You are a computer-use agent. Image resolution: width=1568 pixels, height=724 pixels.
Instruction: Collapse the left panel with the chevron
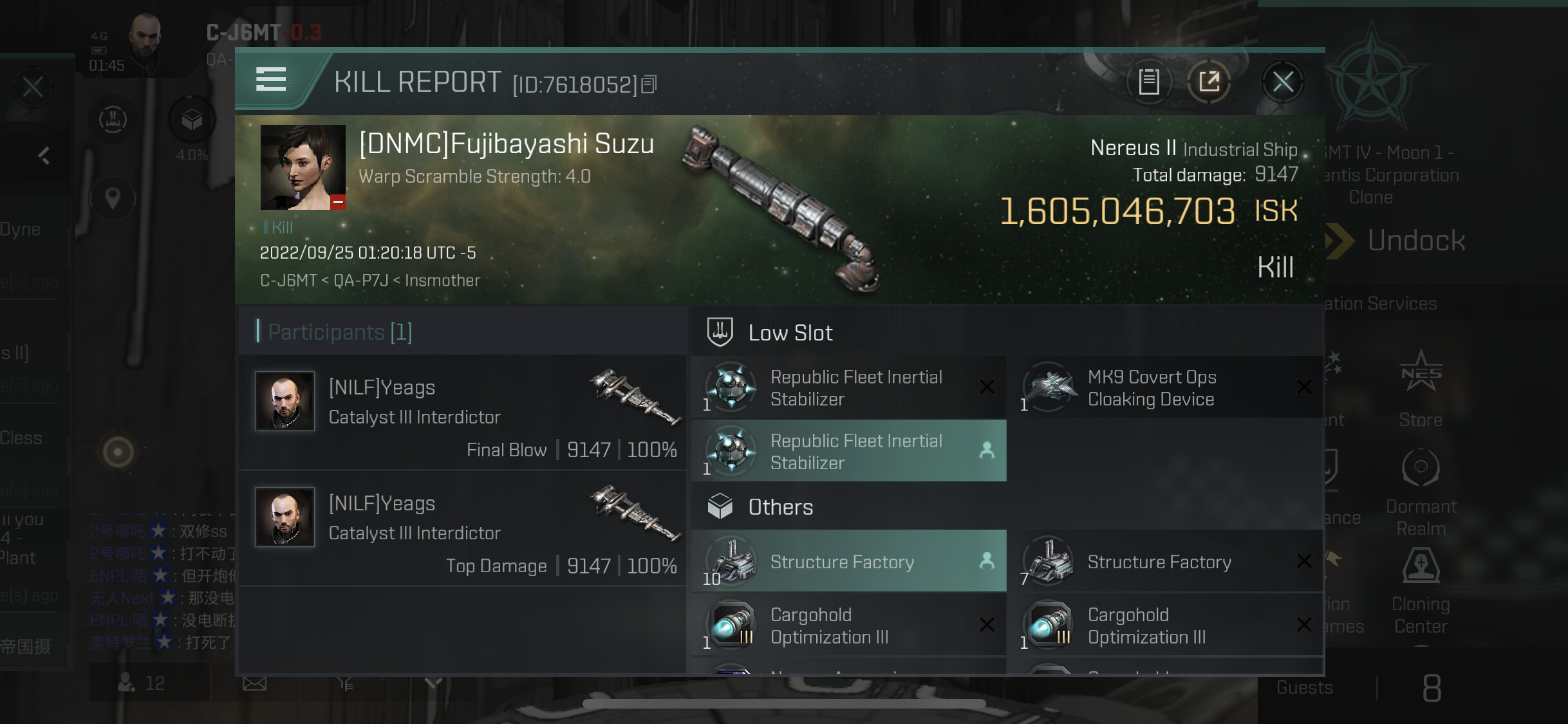44,155
